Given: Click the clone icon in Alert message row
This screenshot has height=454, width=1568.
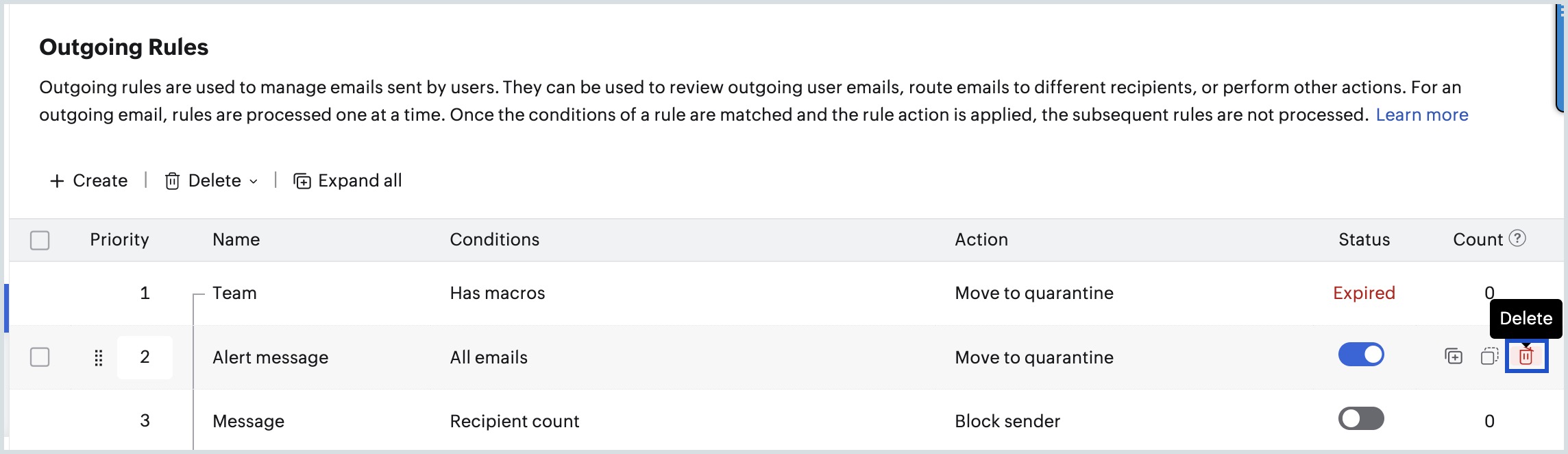Looking at the screenshot, I should [1489, 357].
